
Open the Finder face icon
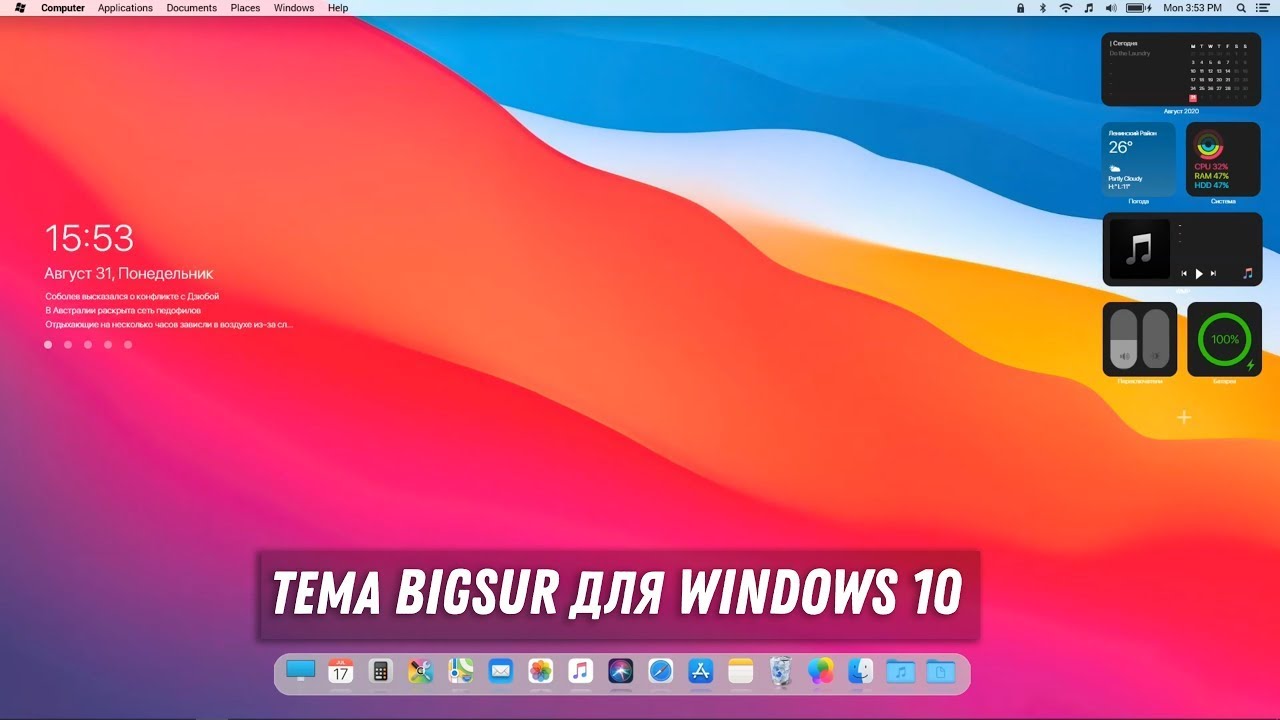(860, 671)
